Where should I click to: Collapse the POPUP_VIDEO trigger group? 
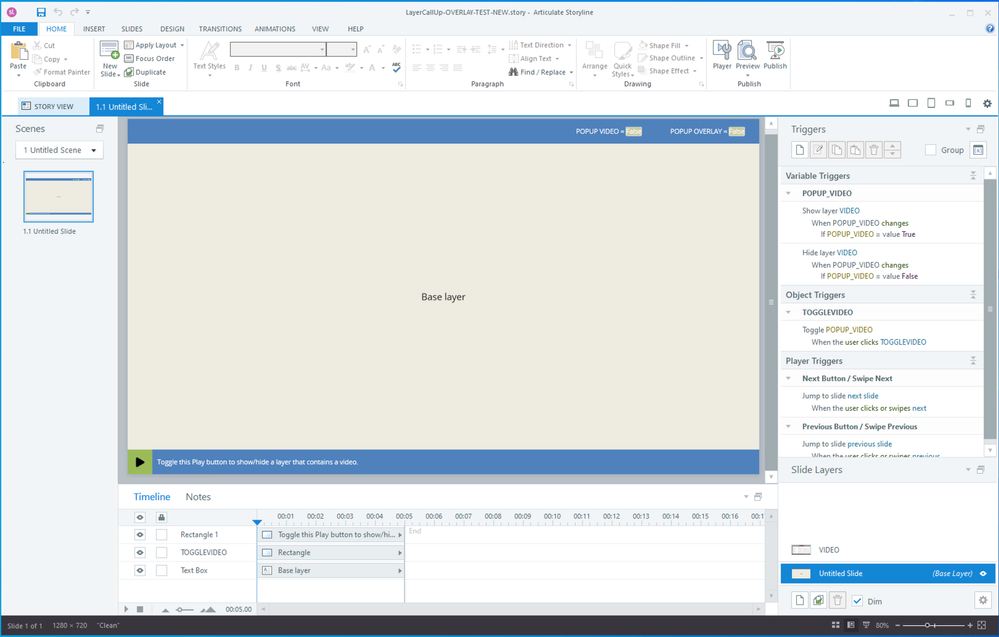789,193
